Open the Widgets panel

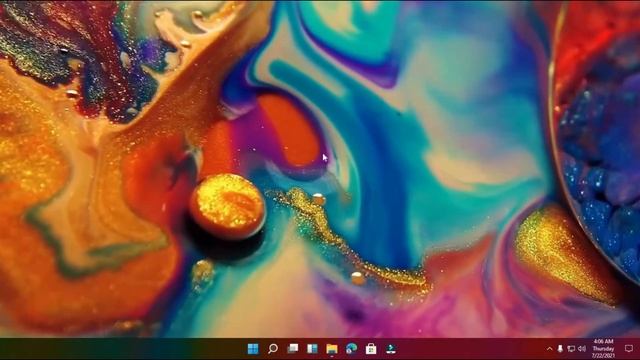pyautogui.click(x=312, y=349)
